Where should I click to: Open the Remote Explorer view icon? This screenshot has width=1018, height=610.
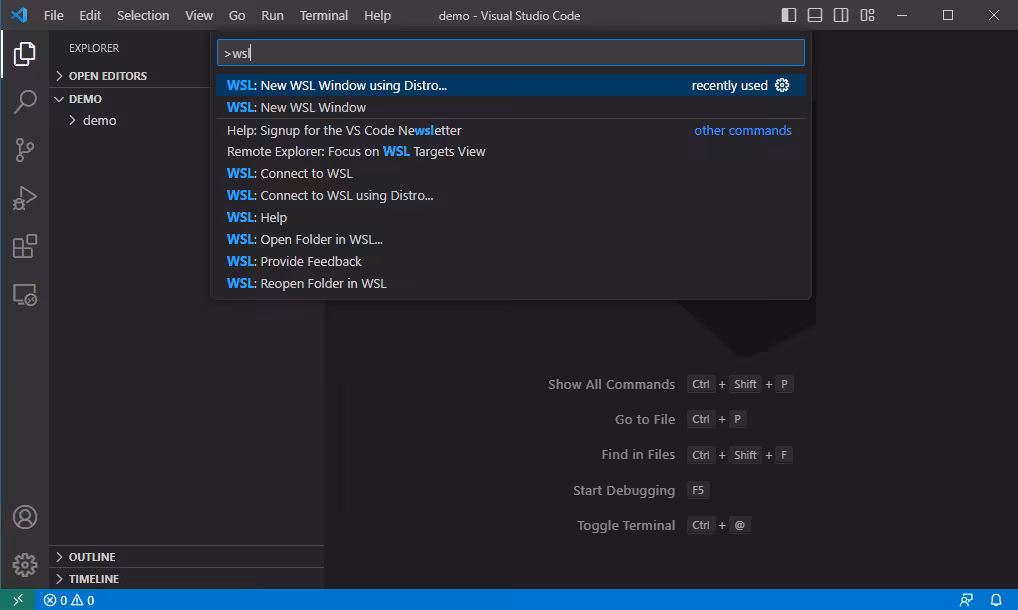(25, 295)
